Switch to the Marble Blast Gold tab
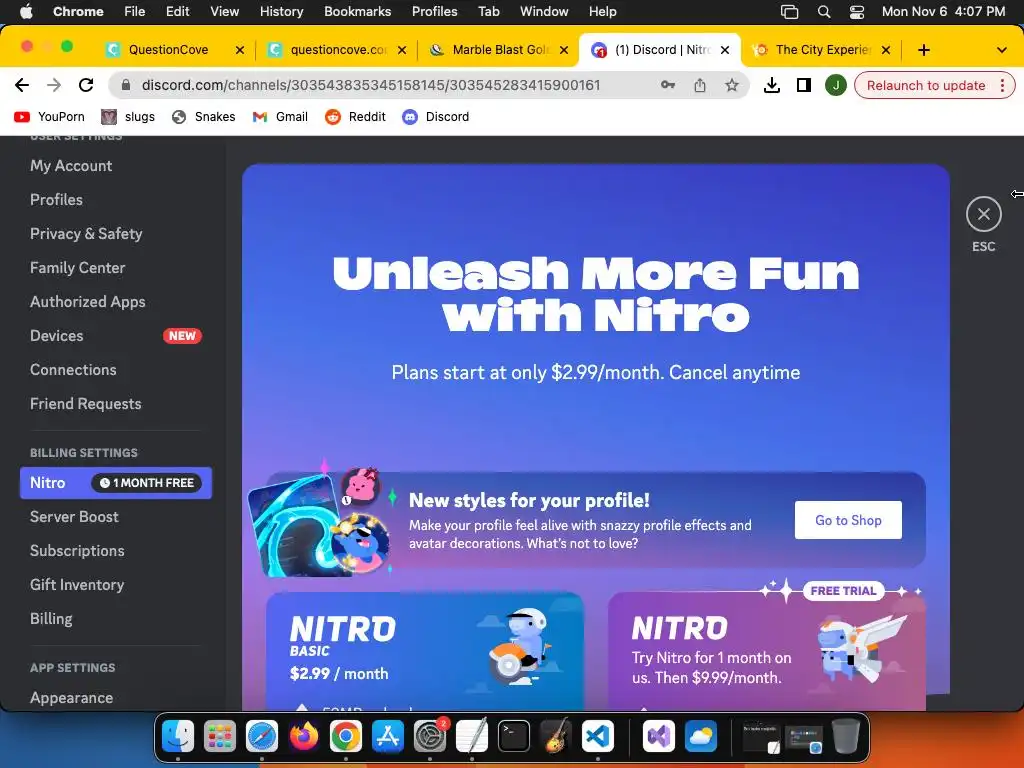 point(500,50)
